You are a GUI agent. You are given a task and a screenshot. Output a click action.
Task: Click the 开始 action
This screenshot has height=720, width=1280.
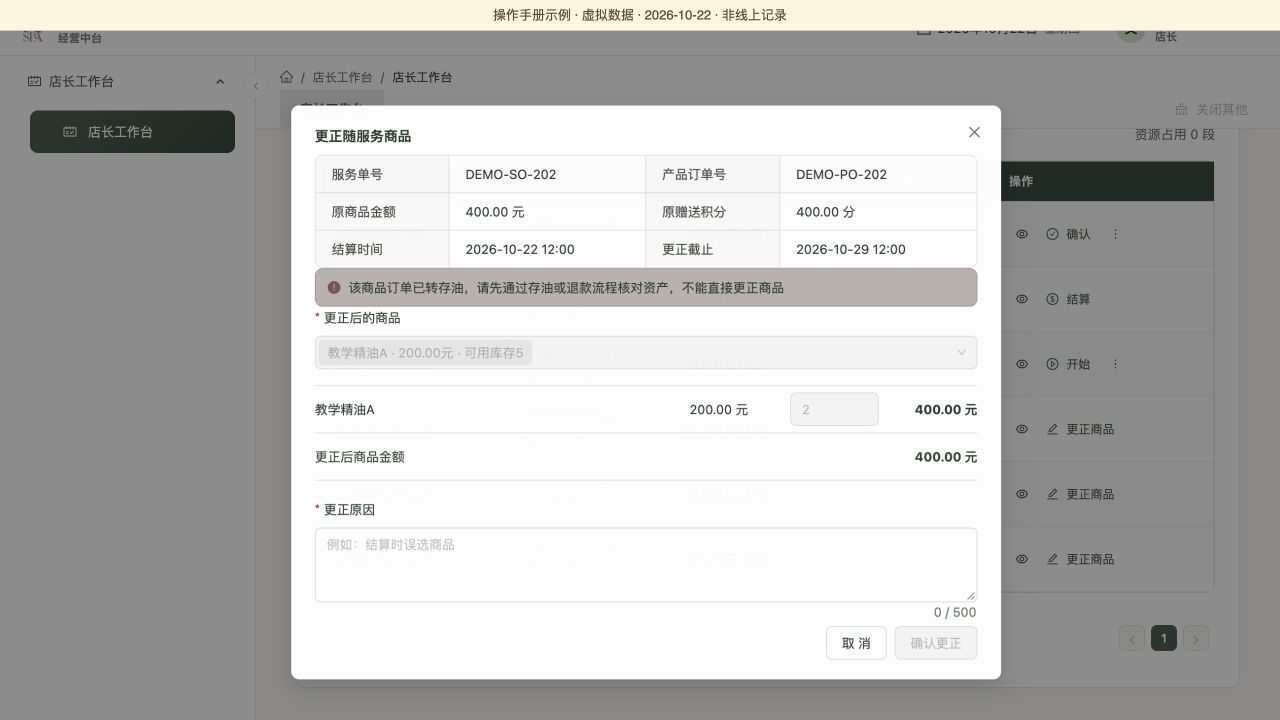click(1068, 364)
